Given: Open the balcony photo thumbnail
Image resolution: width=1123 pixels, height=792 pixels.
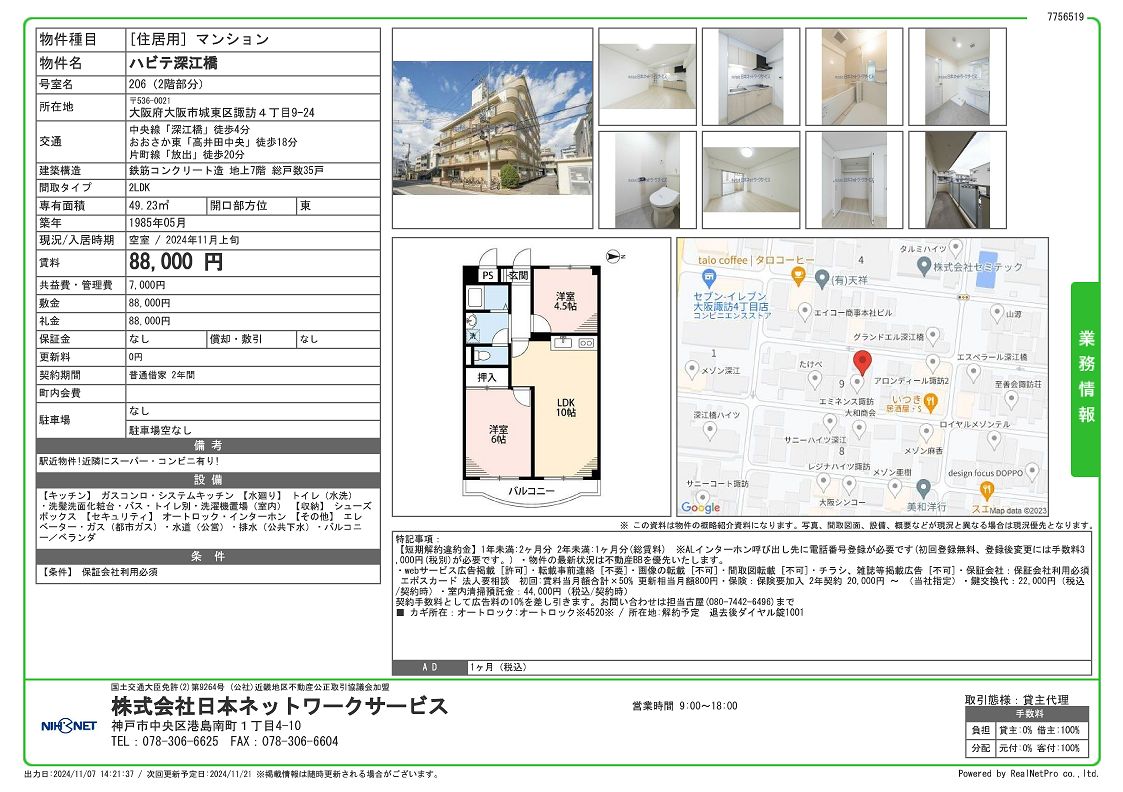Looking at the screenshot, I should (958, 180).
